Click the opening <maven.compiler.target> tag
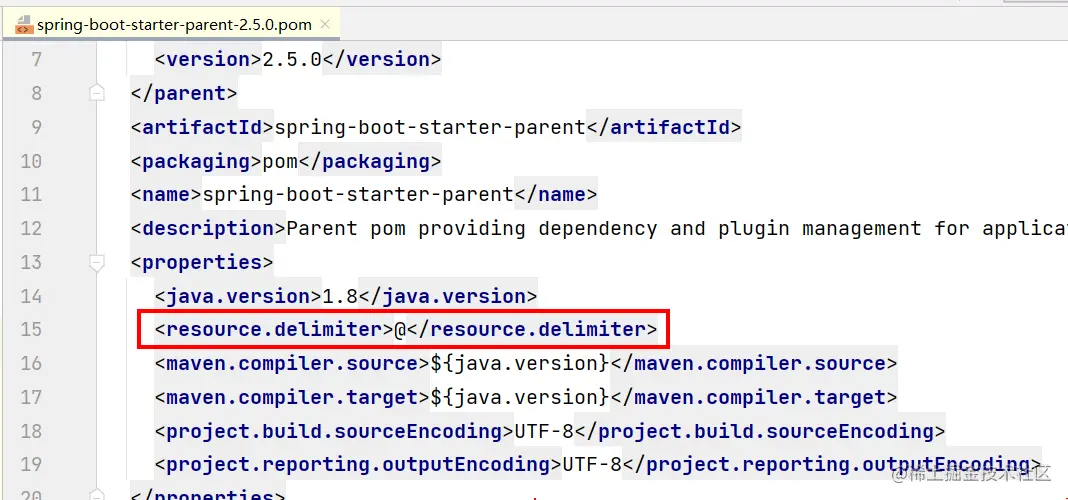The height and width of the screenshot is (500, 1068). [292, 397]
